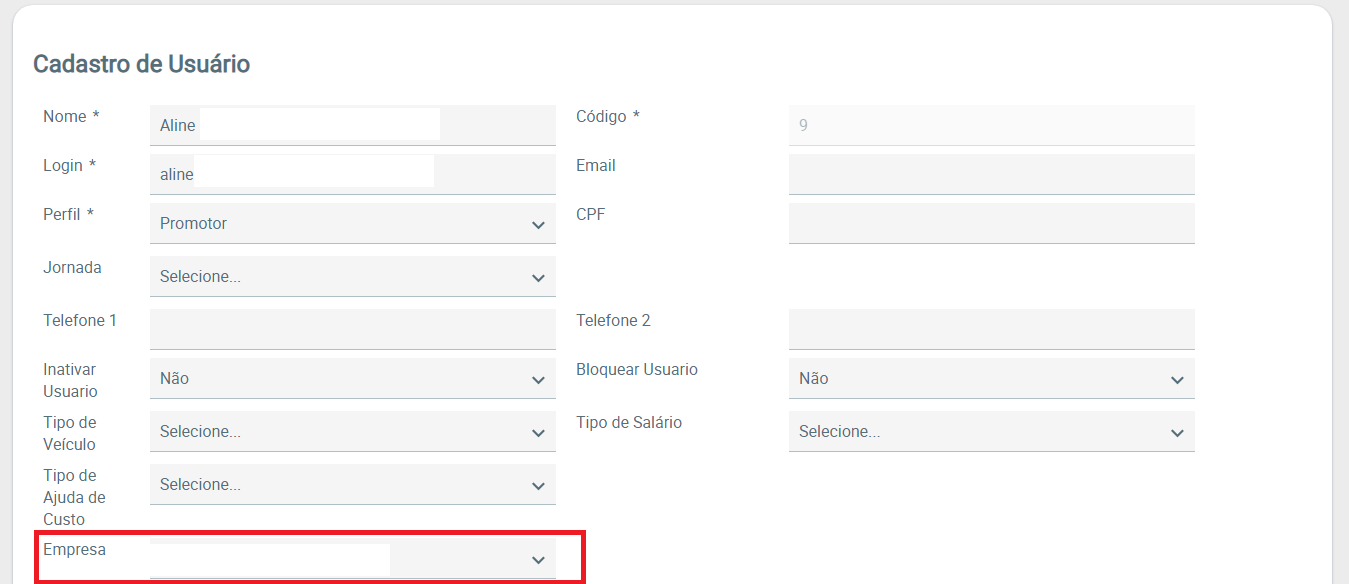1349x584 pixels.
Task: Expand the Tipo de Salário dropdown
Action: (990, 432)
